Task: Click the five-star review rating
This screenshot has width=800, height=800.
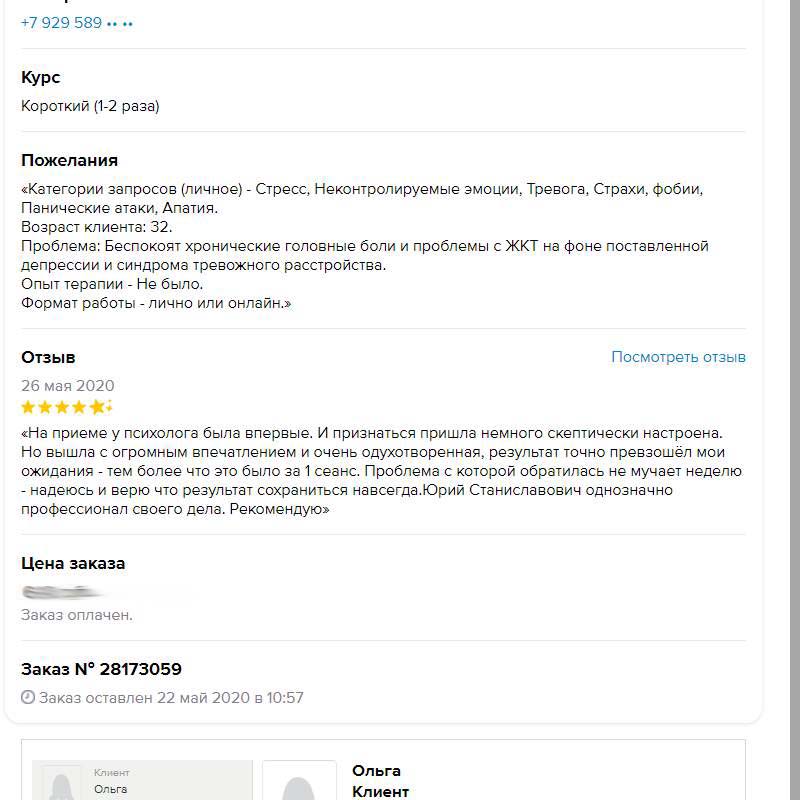Action: [62, 407]
